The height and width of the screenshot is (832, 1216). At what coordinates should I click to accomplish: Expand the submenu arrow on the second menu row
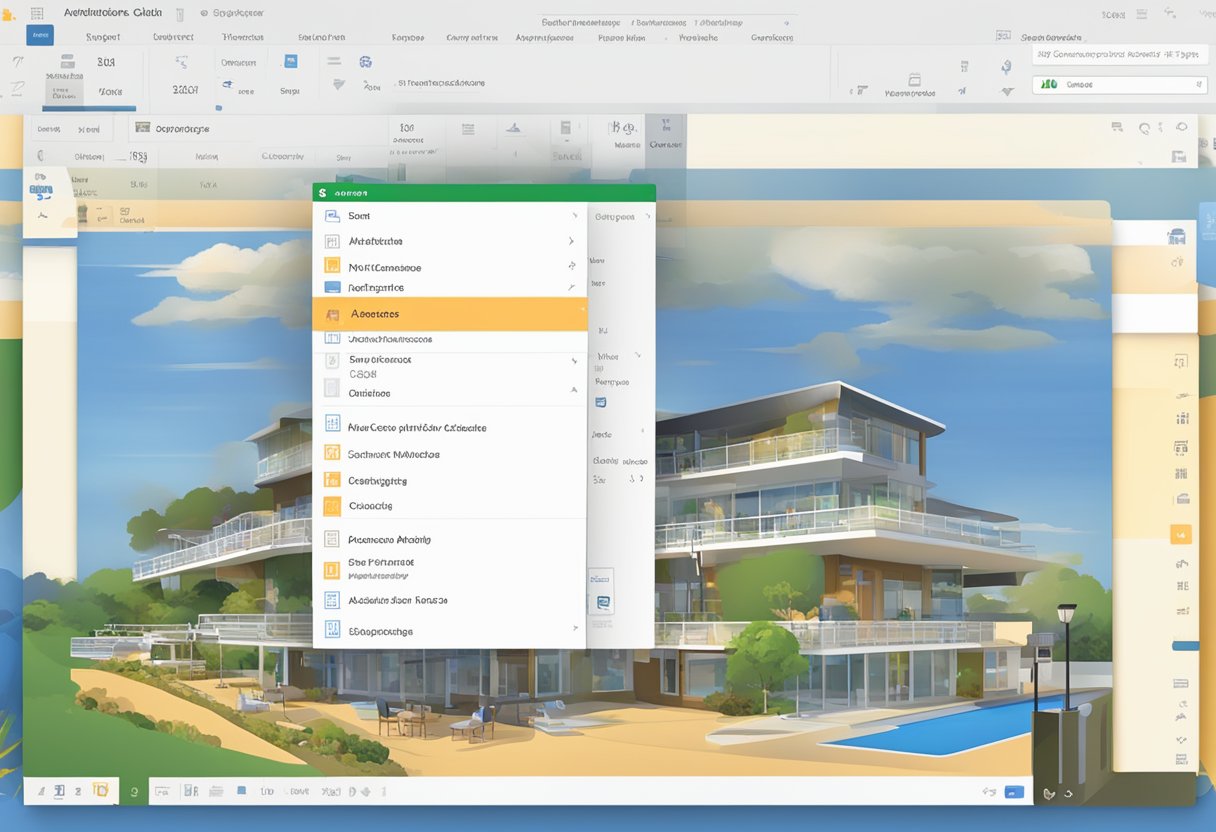click(x=571, y=241)
